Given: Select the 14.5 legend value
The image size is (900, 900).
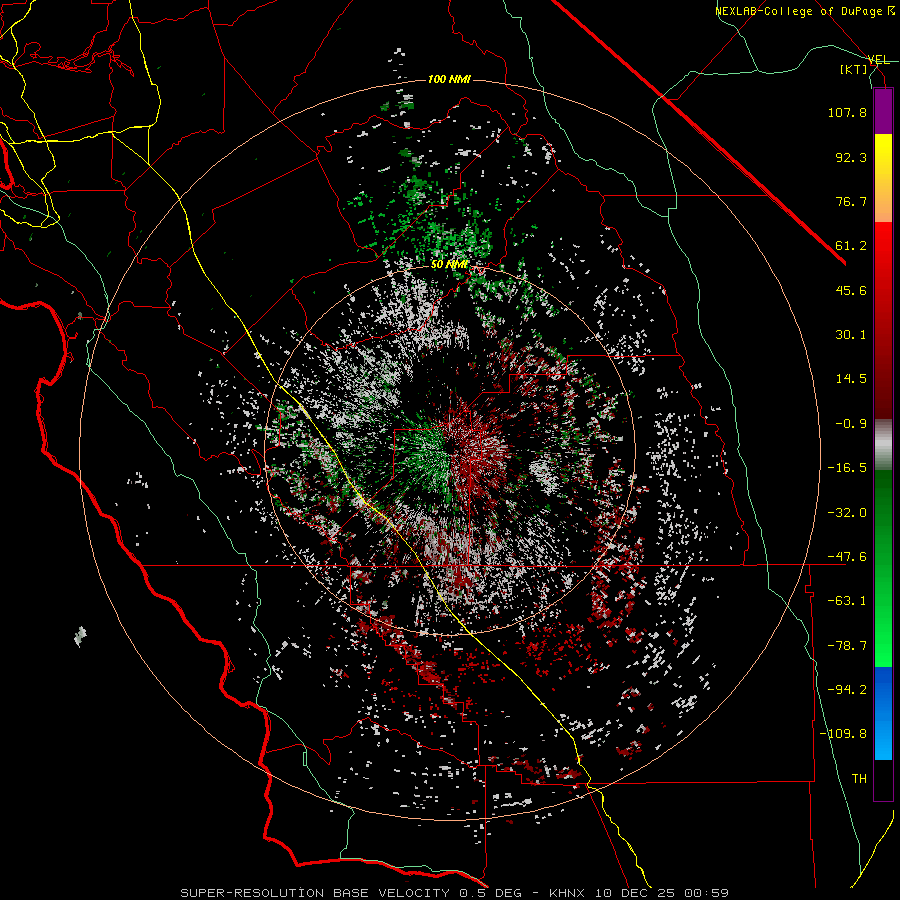Looking at the screenshot, I should tap(851, 379).
